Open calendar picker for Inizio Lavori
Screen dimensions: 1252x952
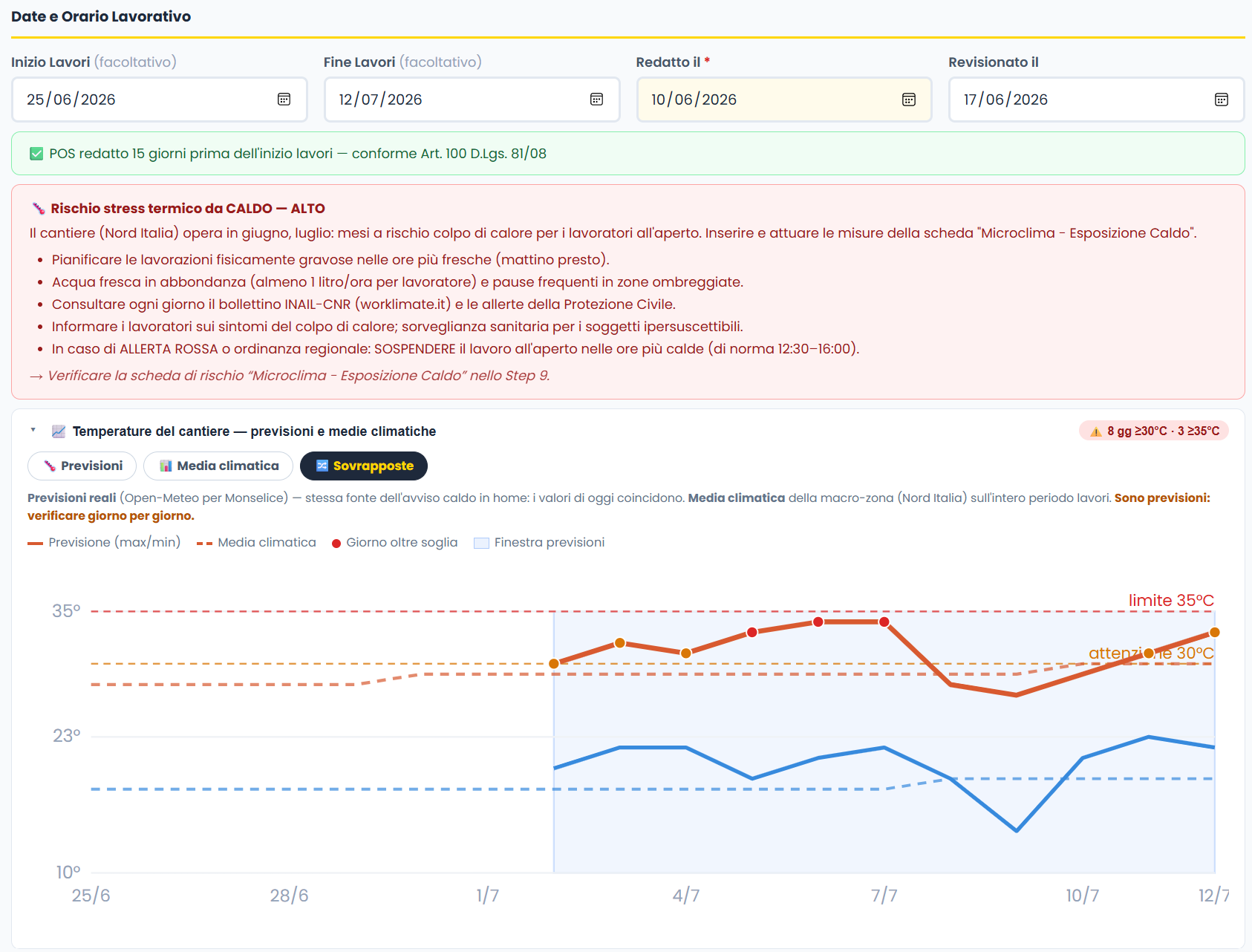(284, 100)
